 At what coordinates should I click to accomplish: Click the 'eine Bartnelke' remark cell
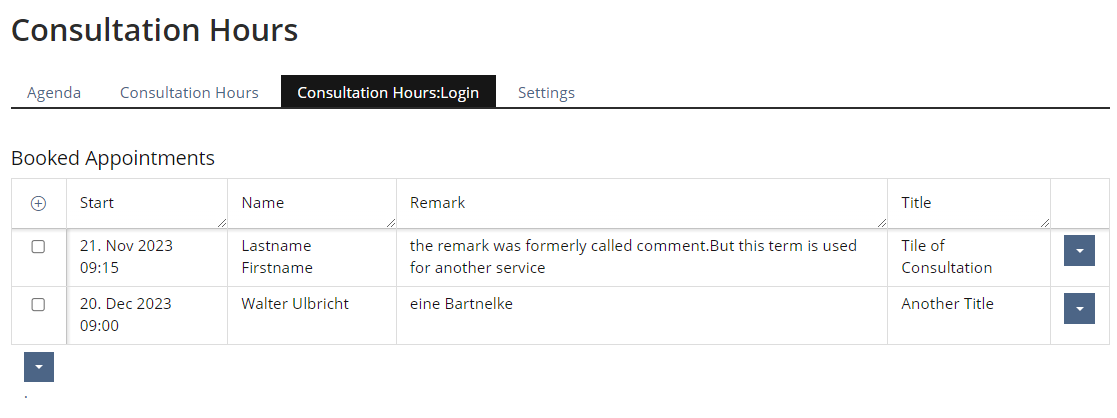point(461,304)
